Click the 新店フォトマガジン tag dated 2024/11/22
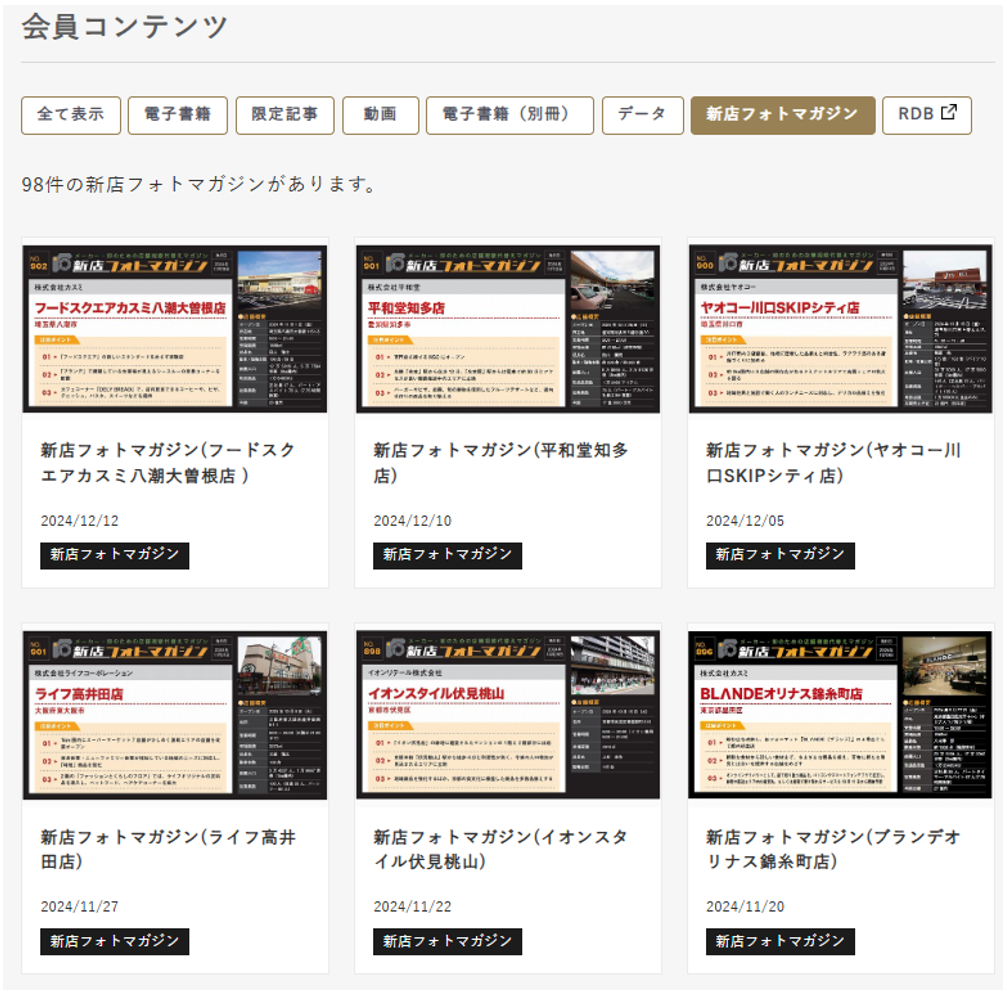This screenshot has width=1006, height=997. [447, 941]
